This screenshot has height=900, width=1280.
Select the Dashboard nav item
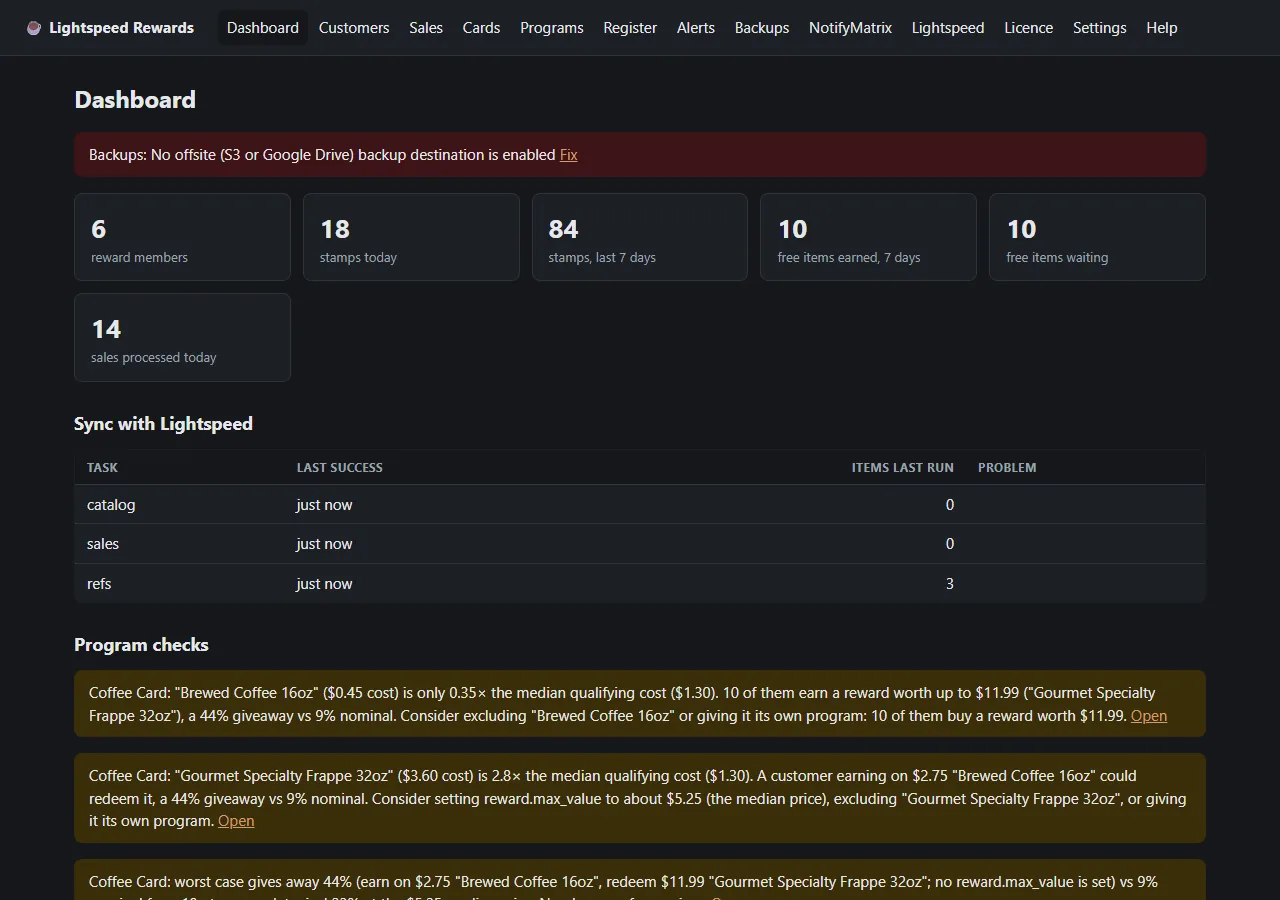[x=263, y=28]
